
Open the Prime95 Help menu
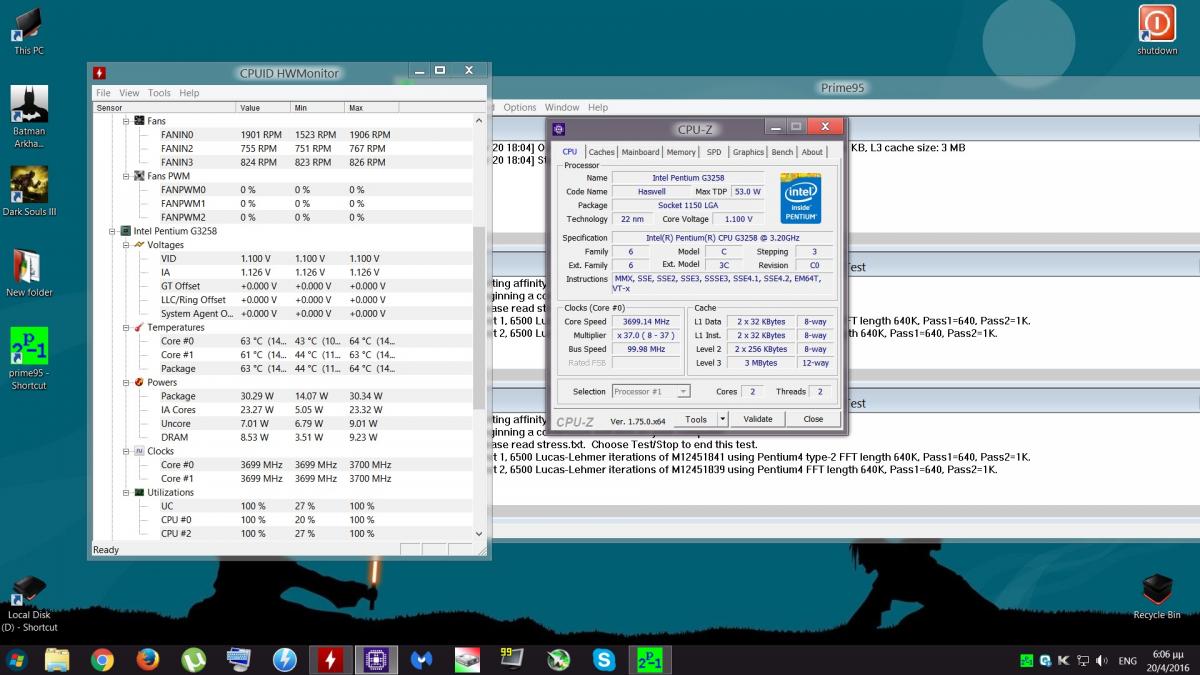(598, 107)
